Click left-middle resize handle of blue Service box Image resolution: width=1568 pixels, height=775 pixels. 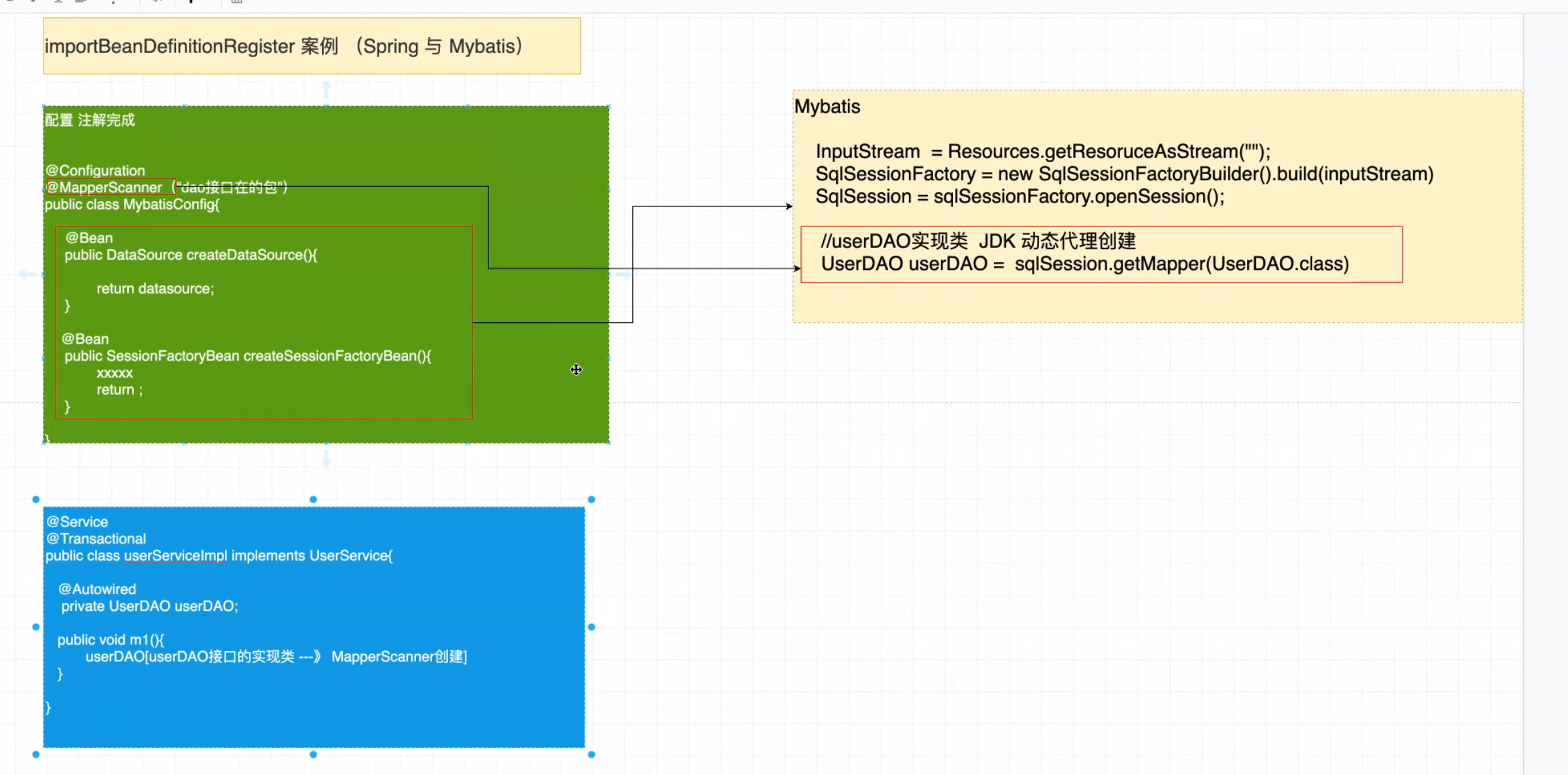pos(36,627)
